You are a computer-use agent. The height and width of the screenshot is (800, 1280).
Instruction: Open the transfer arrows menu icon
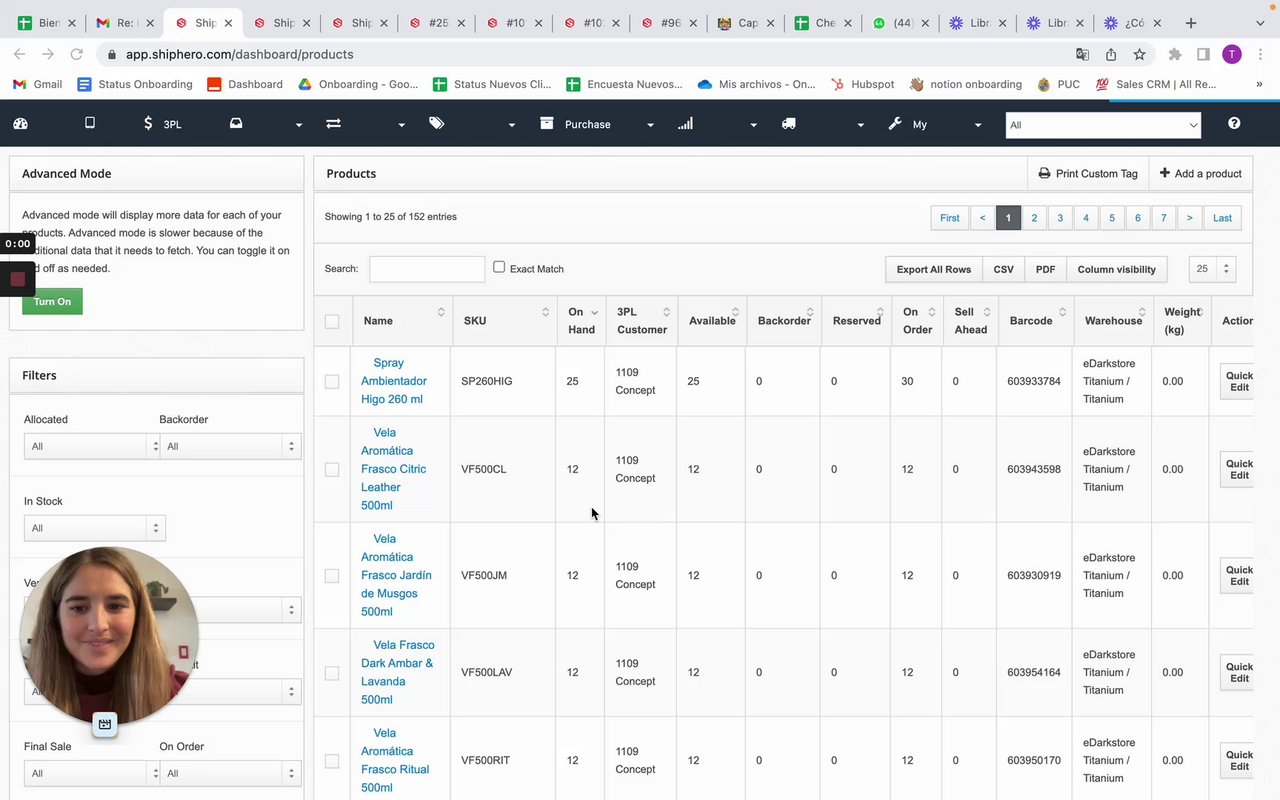333,124
